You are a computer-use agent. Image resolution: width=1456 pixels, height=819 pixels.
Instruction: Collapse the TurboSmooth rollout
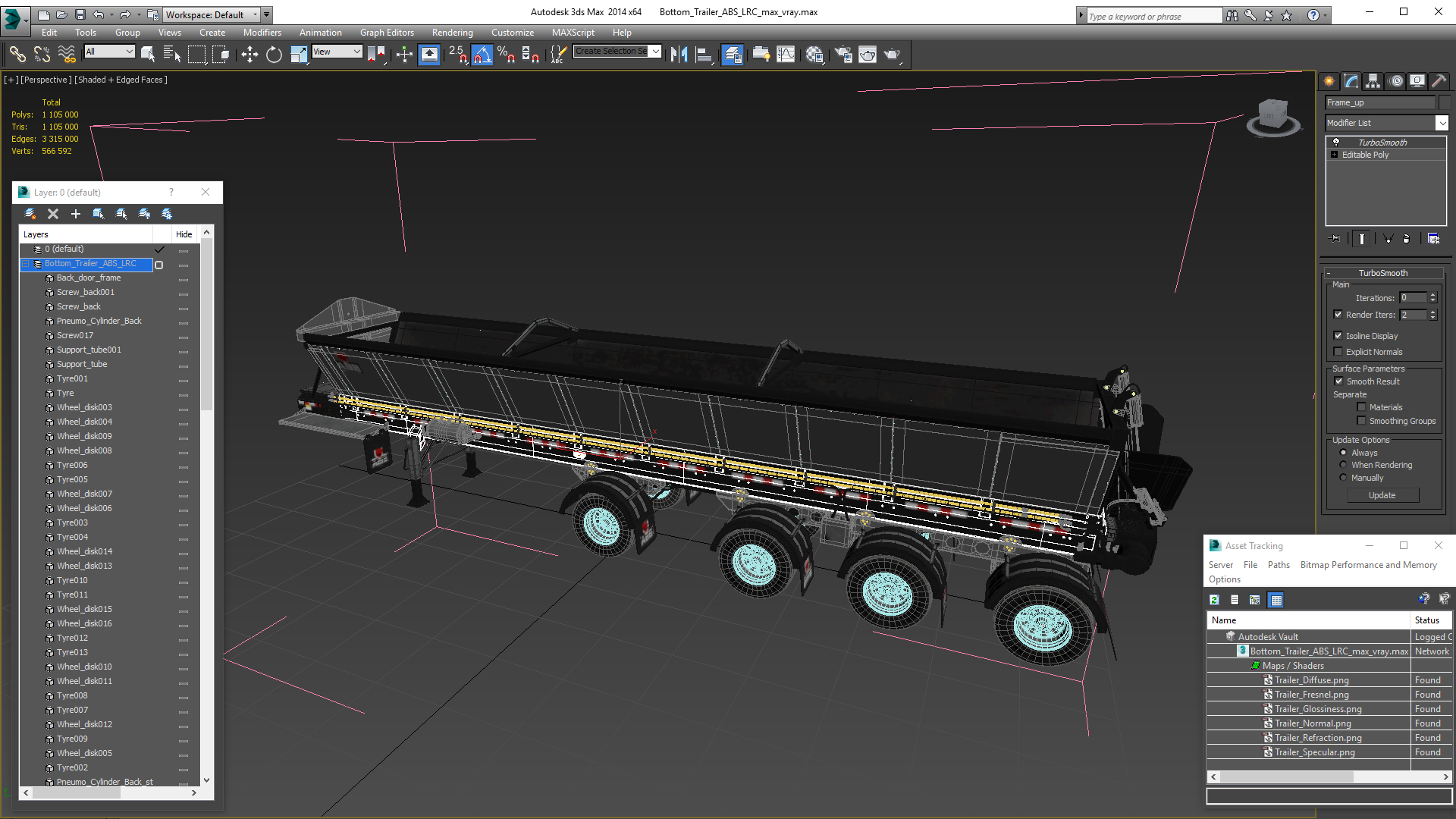pyautogui.click(x=1329, y=273)
